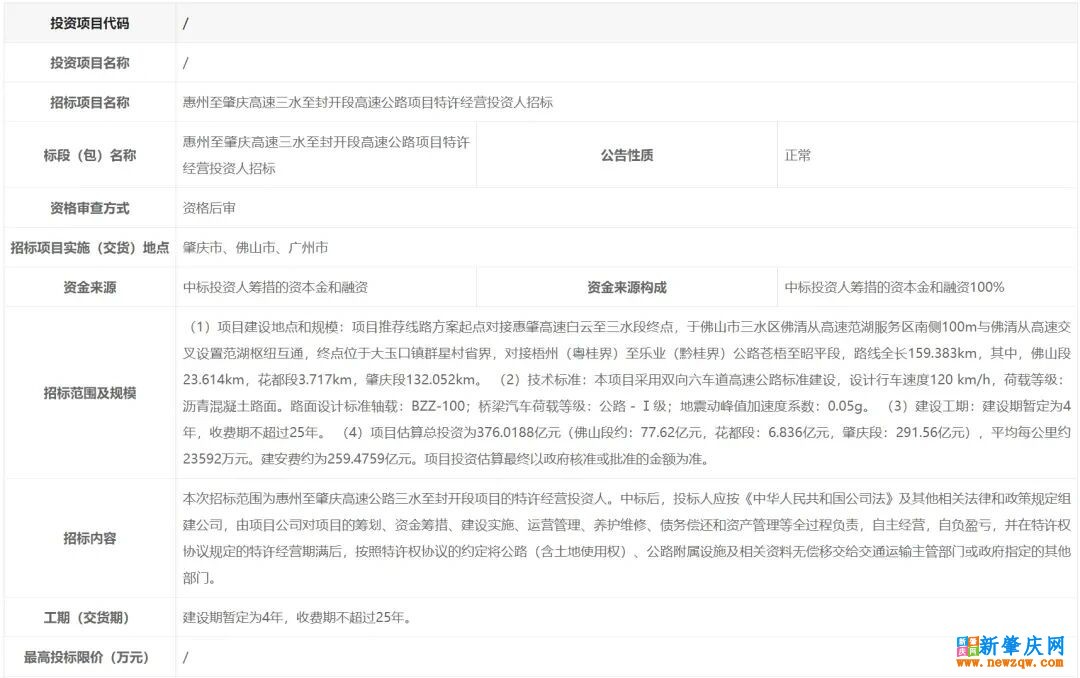Click the 投资项目代码 header cell
Screen dimensions: 1080x678
(89, 23)
